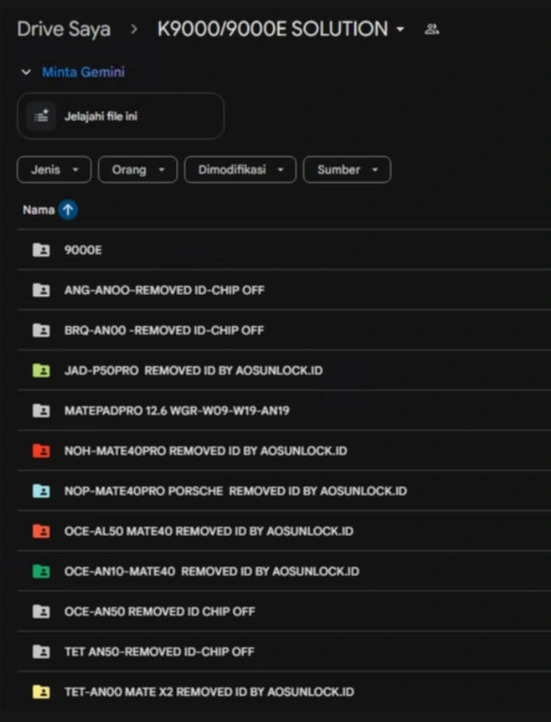Click green folder icon of JAD-P50PRO
Image resolution: width=551 pixels, height=722 pixels.
click(x=41, y=370)
